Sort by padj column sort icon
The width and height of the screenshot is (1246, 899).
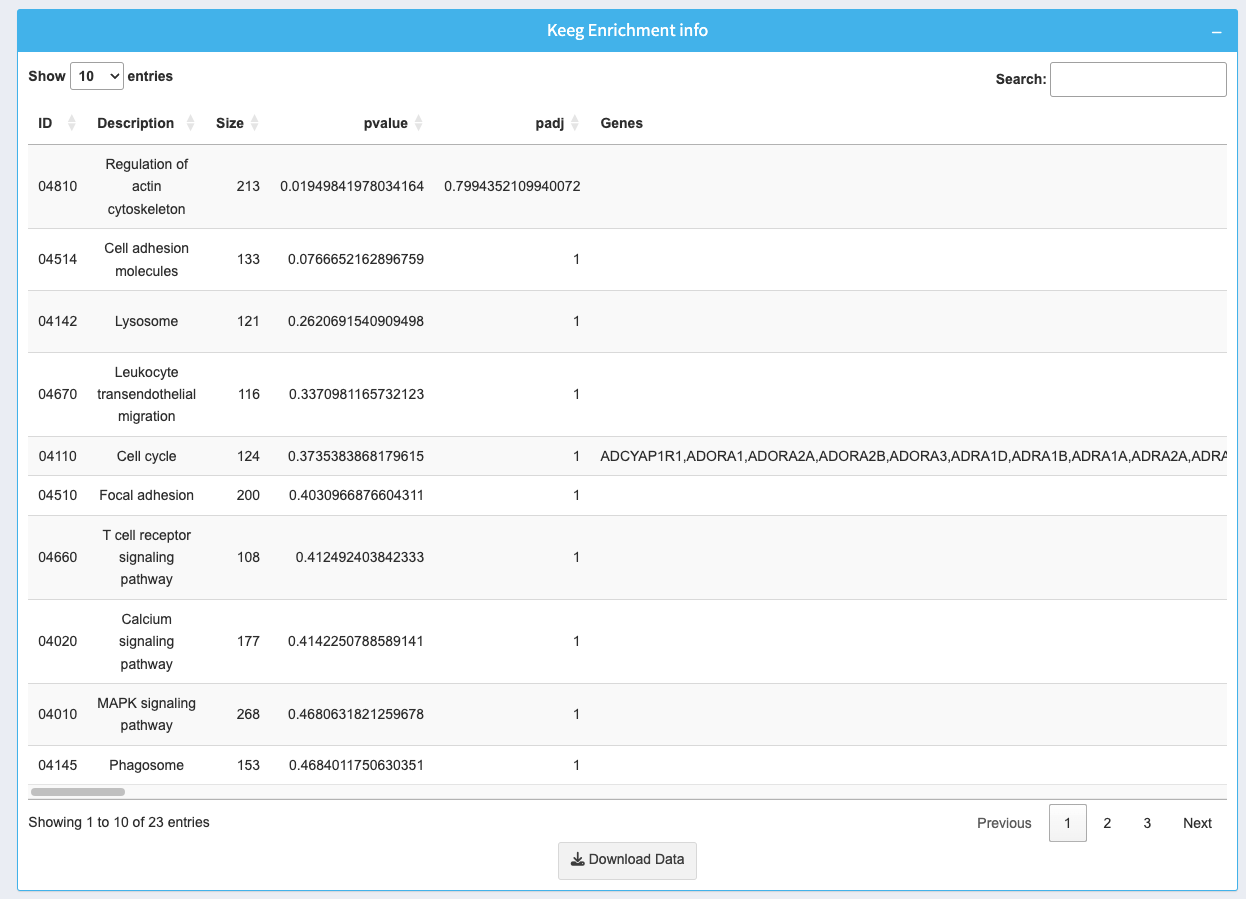tap(575, 123)
